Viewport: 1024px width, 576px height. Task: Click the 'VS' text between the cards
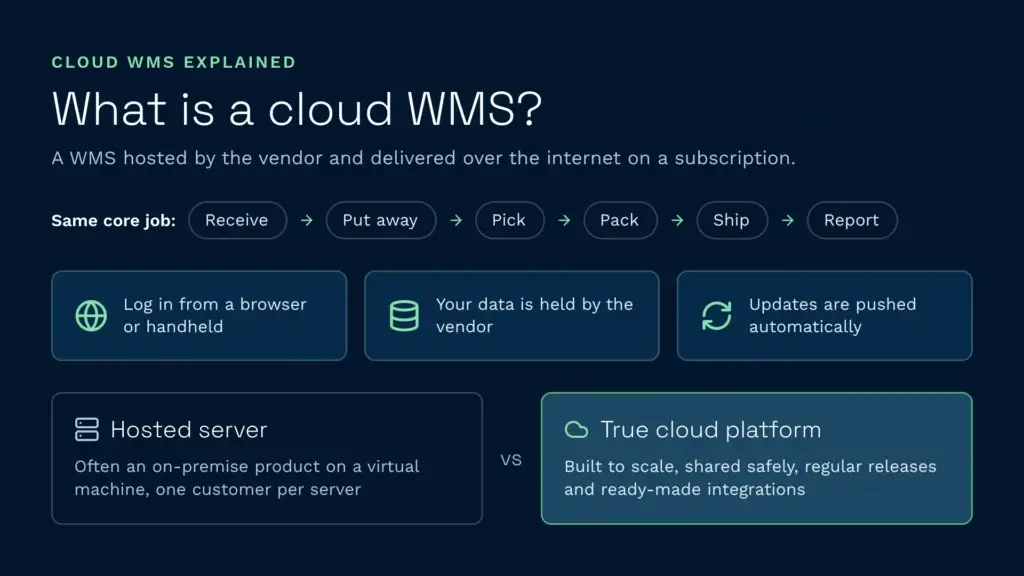pyautogui.click(x=511, y=460)
